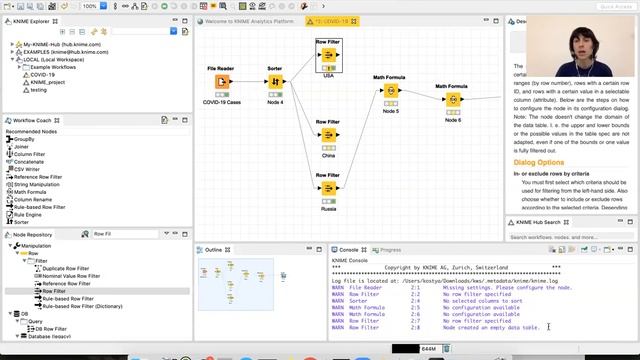The height and width of the screenshot is (360, 640).
Task: Click the New workflow toolbar icon
Action: [x=7, y=6]
